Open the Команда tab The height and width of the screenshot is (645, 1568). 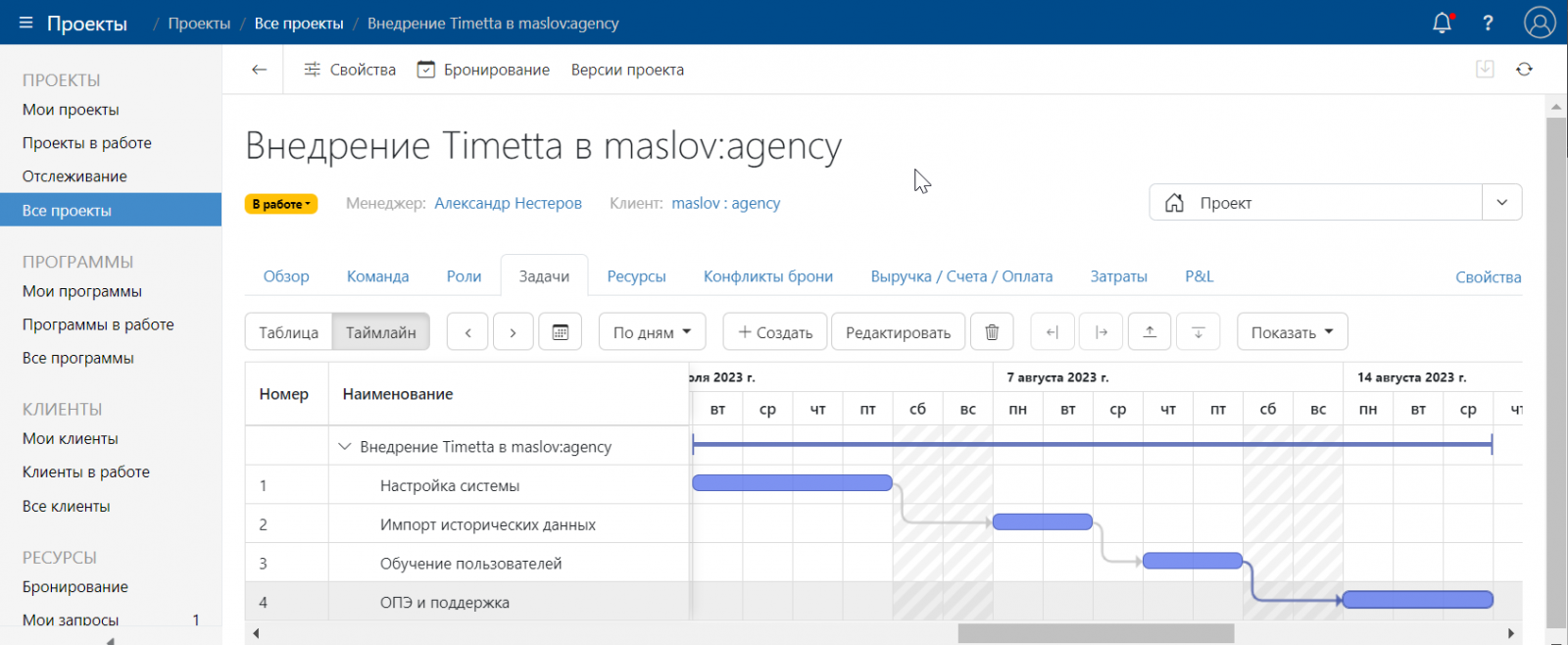pos(377,276)
